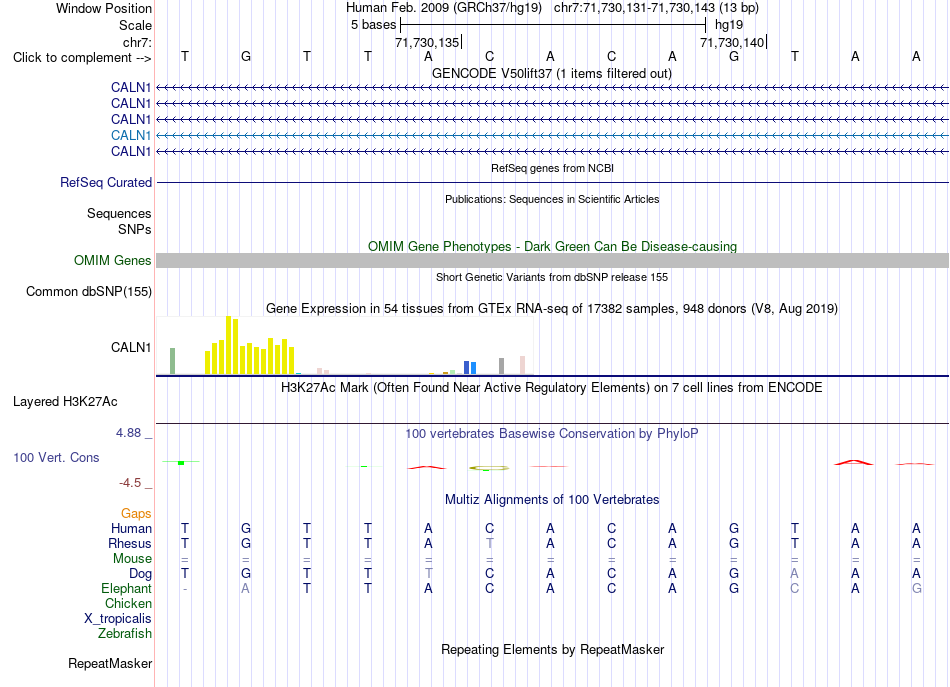Click the faded T in Dog row
The height and width of the screenshot is (687, 950).
[x=428, y=573]
